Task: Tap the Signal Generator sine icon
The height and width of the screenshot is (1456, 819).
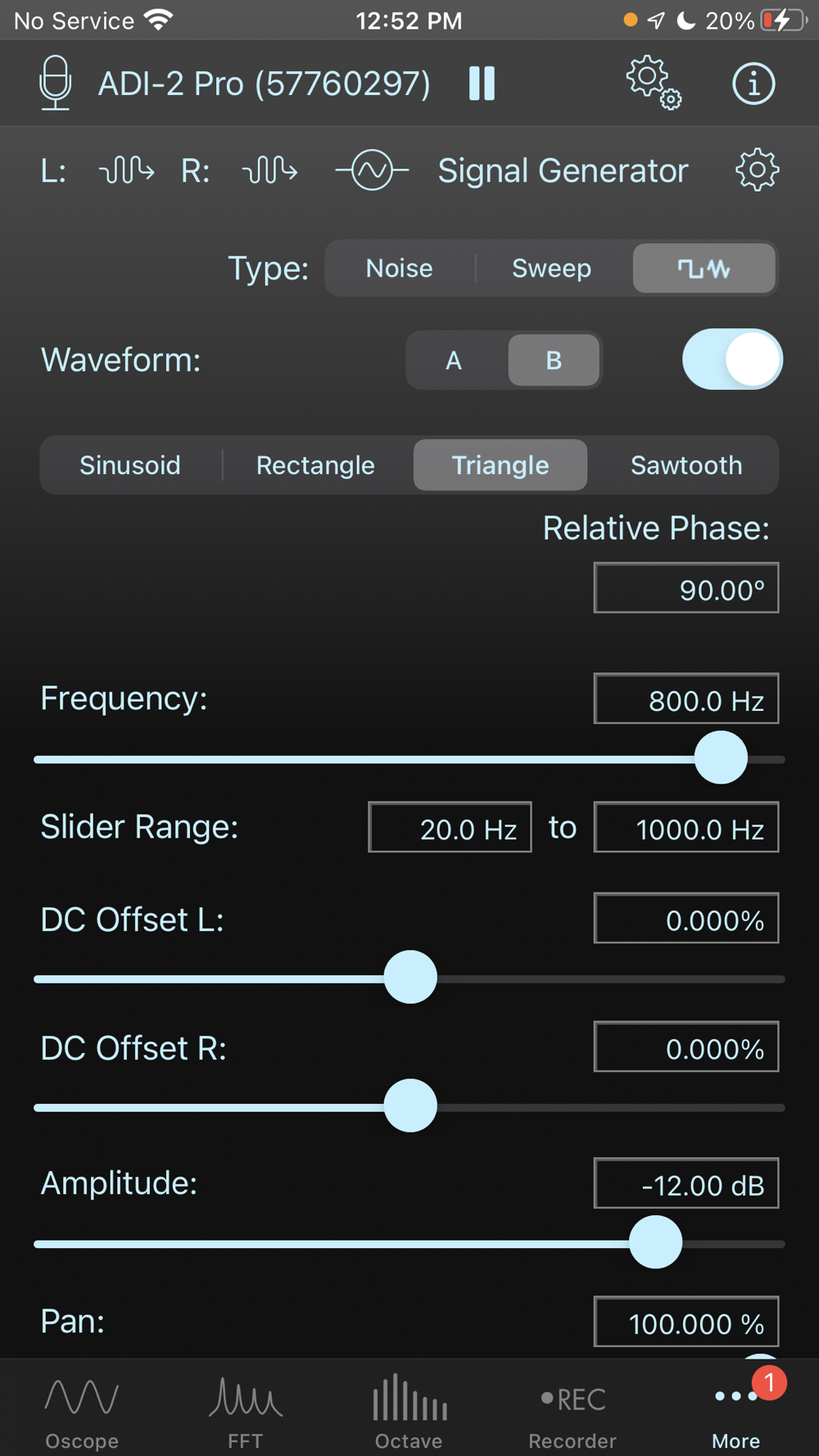Action: [x=372, y=170]
